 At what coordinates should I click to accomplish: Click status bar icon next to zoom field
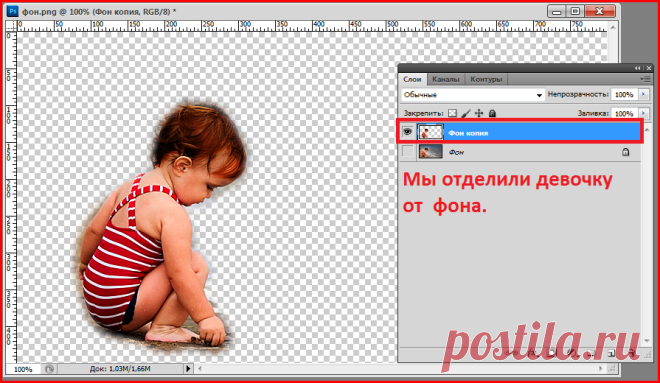pos(50,369)
